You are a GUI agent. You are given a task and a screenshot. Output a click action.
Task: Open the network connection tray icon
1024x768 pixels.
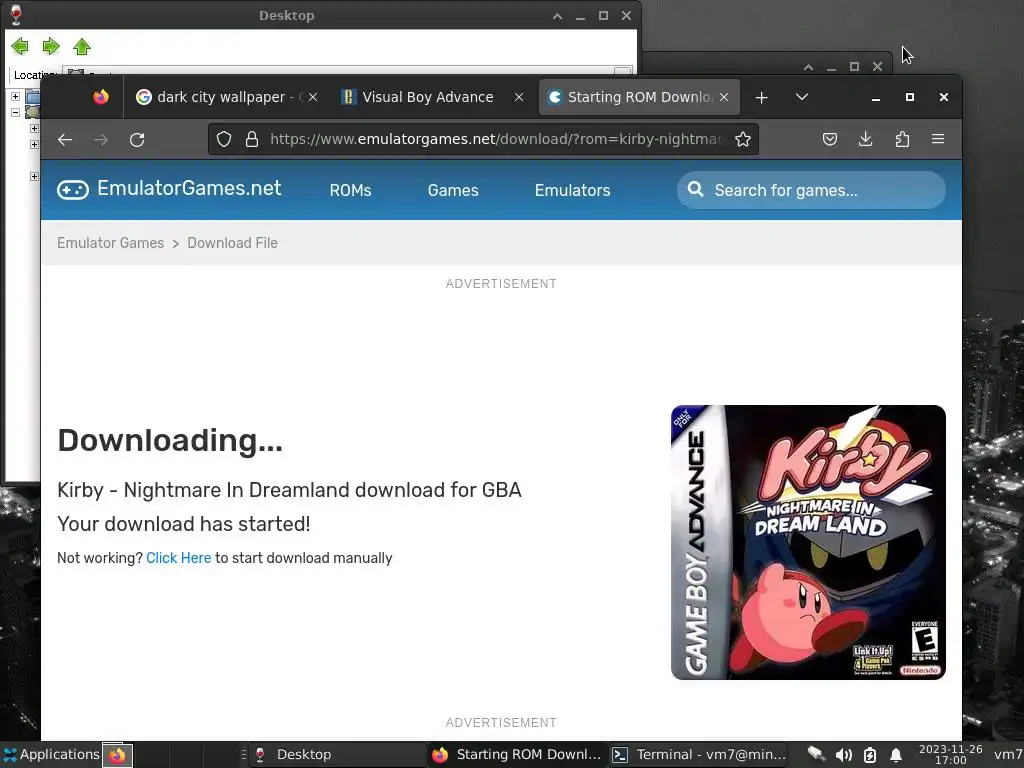[x=816, y=754]
